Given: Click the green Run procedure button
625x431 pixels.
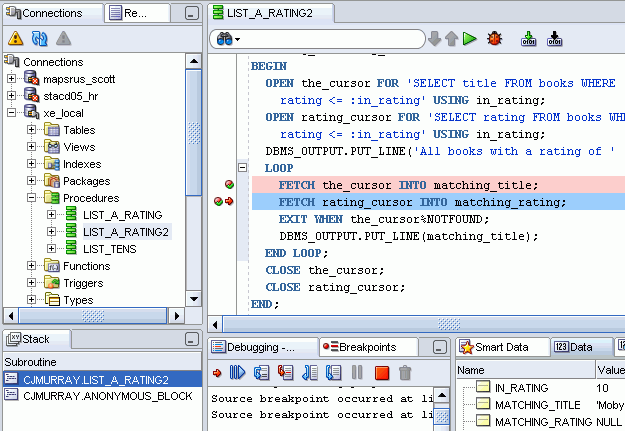Looking at the screenshot, I should (x=470, y=39).
